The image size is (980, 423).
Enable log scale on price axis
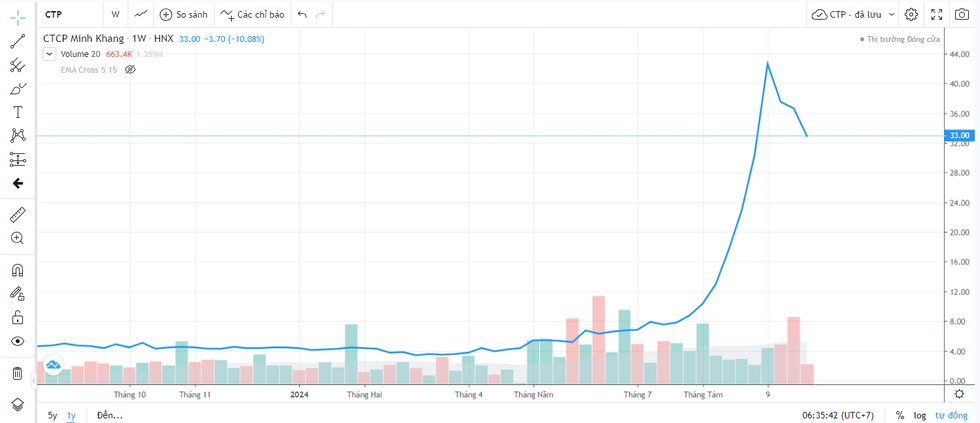[919, 415]
